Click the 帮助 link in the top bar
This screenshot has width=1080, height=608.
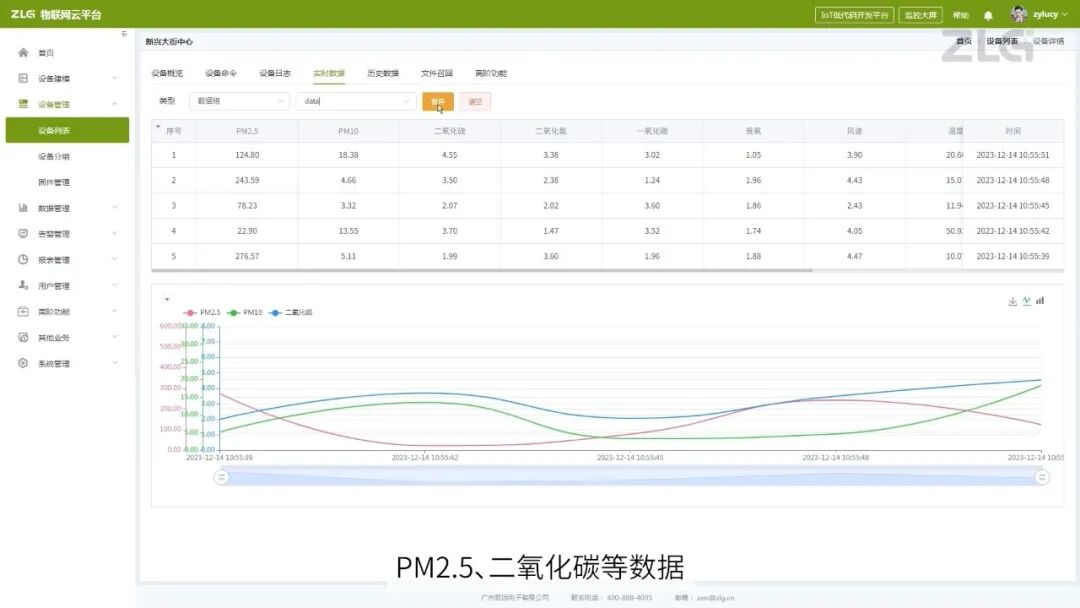pyautogui.click(x=960, y=15)
